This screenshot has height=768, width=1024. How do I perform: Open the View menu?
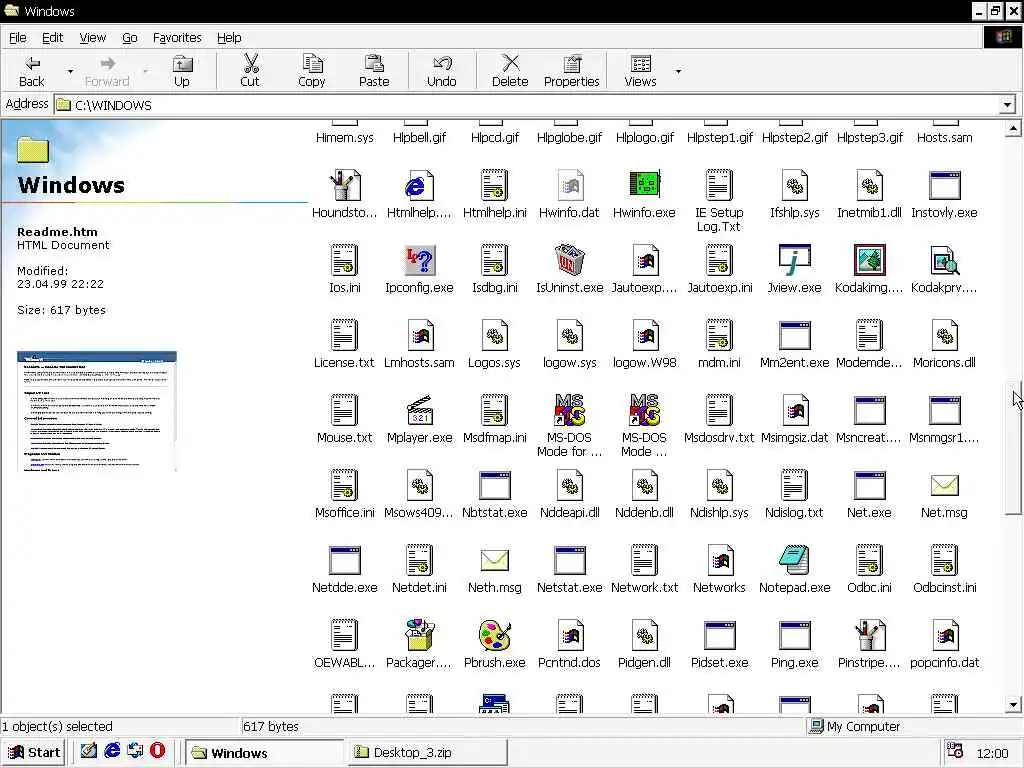tap(92, 38)
